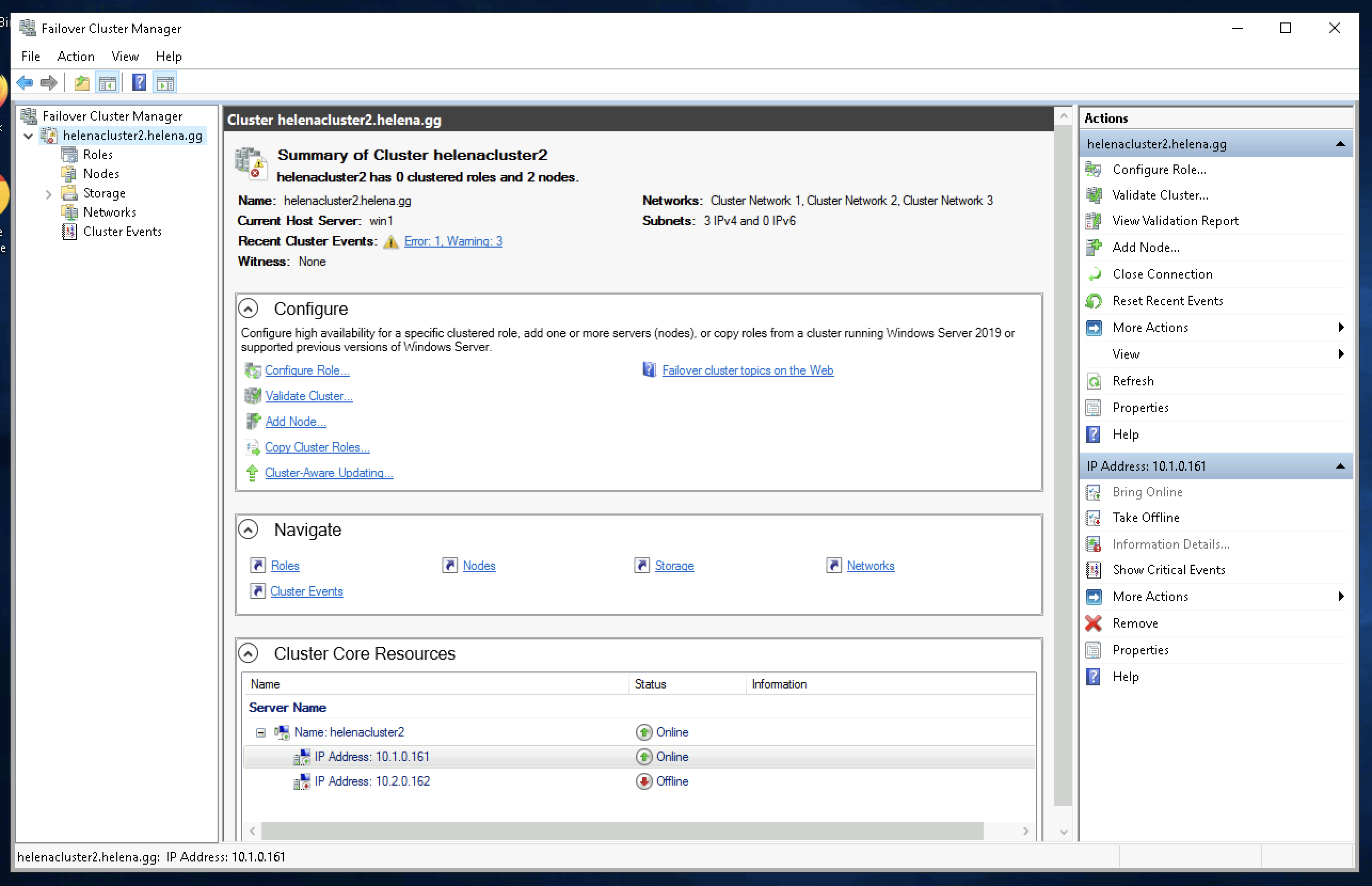This screenshot has width=1372, height=886.
Task: Open the Cluster-Aware Updating link
Action: pos(329,472)
